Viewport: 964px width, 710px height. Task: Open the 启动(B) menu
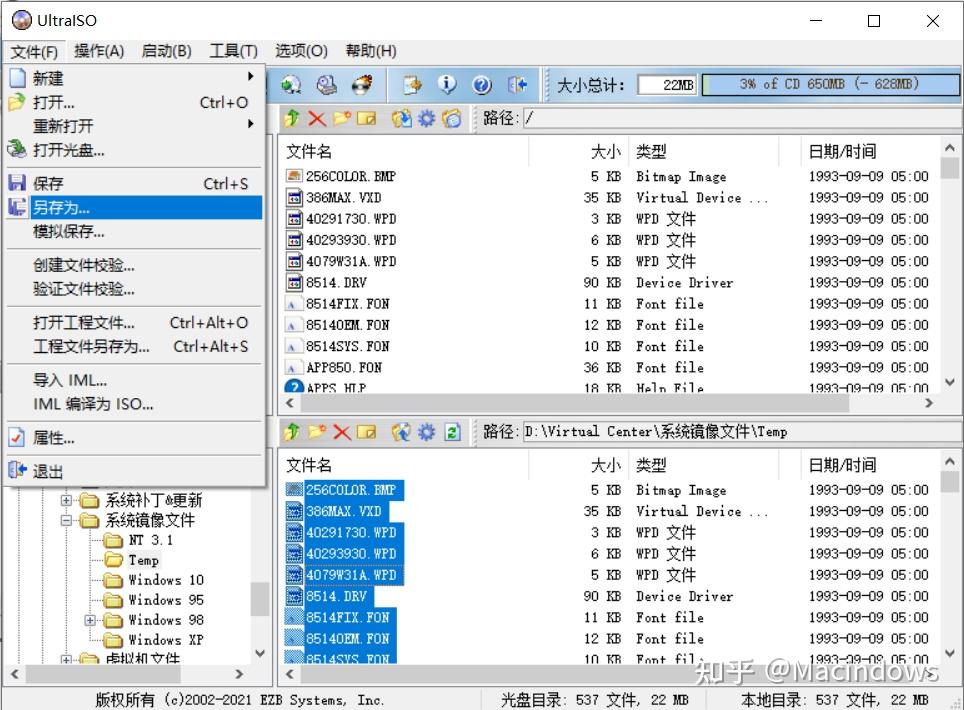tap(166, 51)
